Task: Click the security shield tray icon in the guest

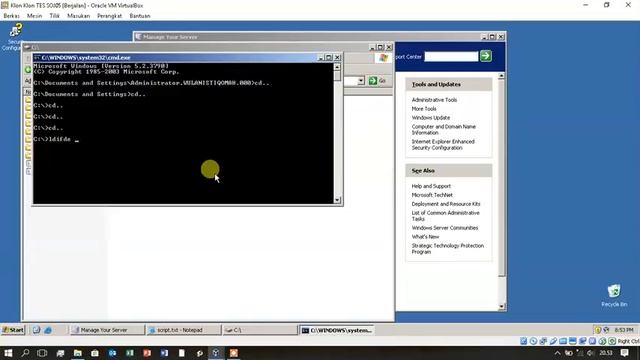Action: (x=598, y=330)
